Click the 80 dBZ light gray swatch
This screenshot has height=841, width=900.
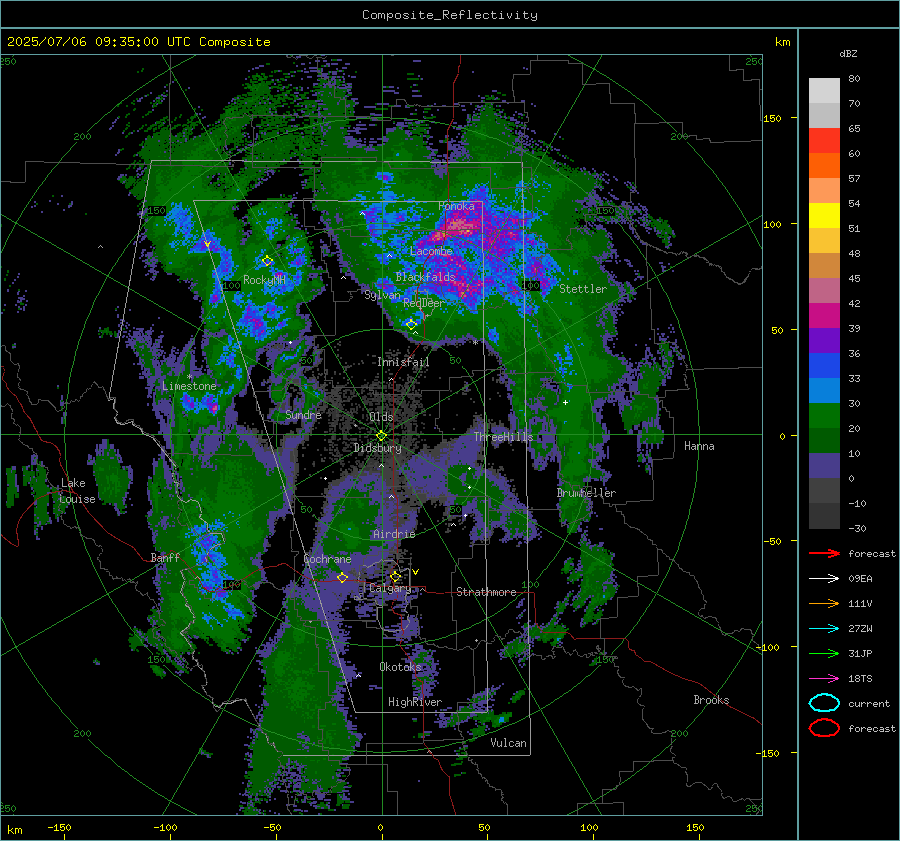click(x=824, y=90)
